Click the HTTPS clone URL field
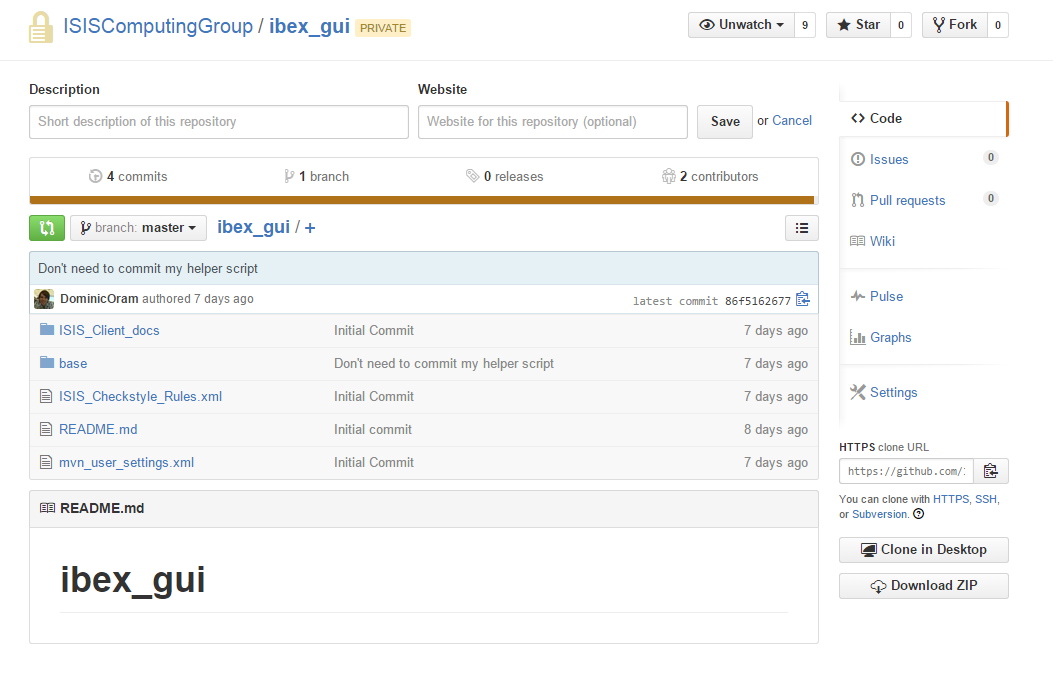The height and width of the screenshot is (695, 1053). tap(906, 471)
